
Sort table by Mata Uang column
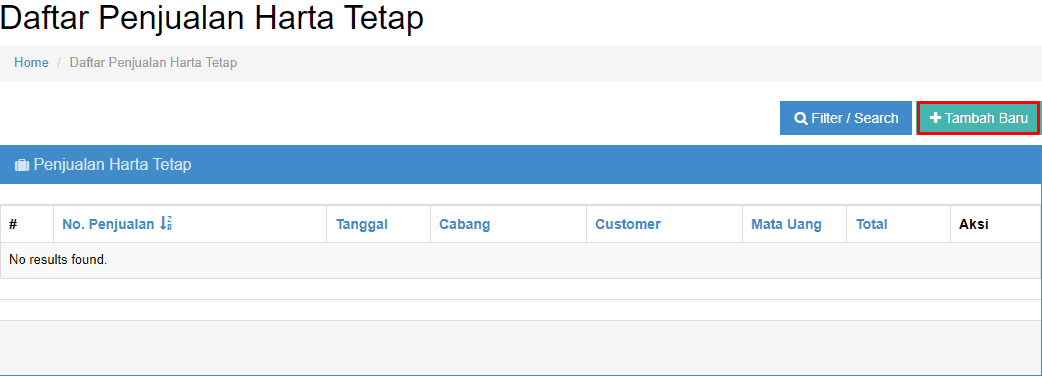(786, 225)
